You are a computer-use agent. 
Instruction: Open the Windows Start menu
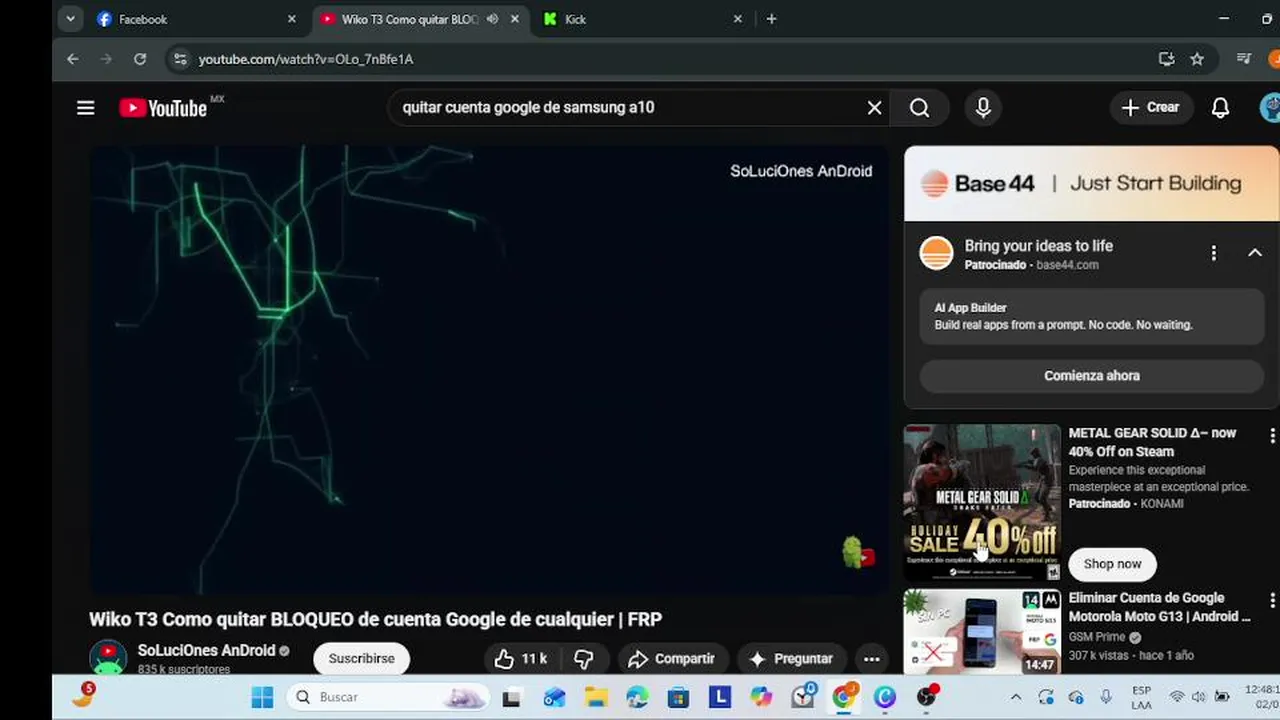pyautogui.click(x=262, y=697)
